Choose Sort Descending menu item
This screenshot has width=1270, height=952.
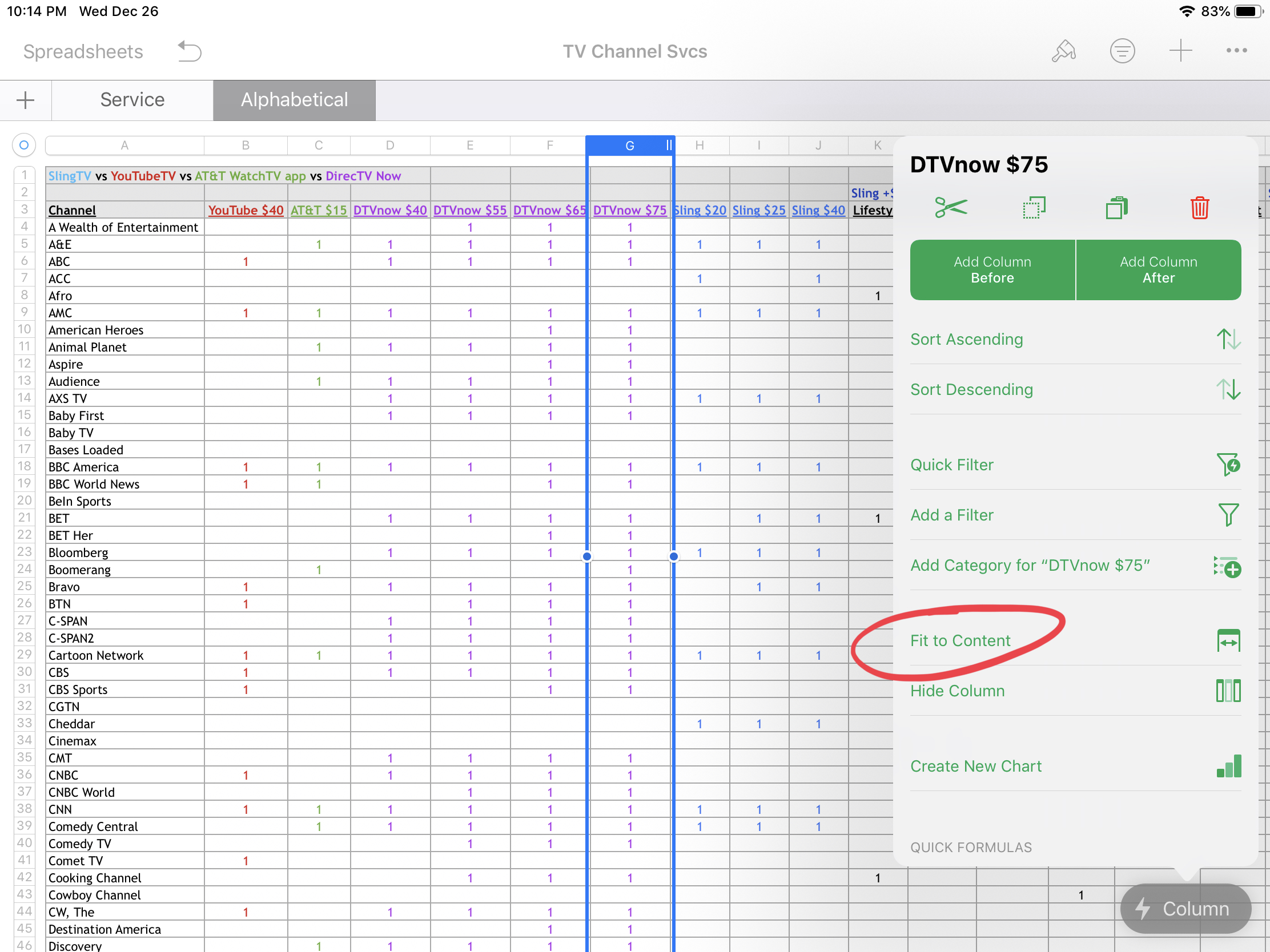pyautogui.click(x=1075, y=390)
